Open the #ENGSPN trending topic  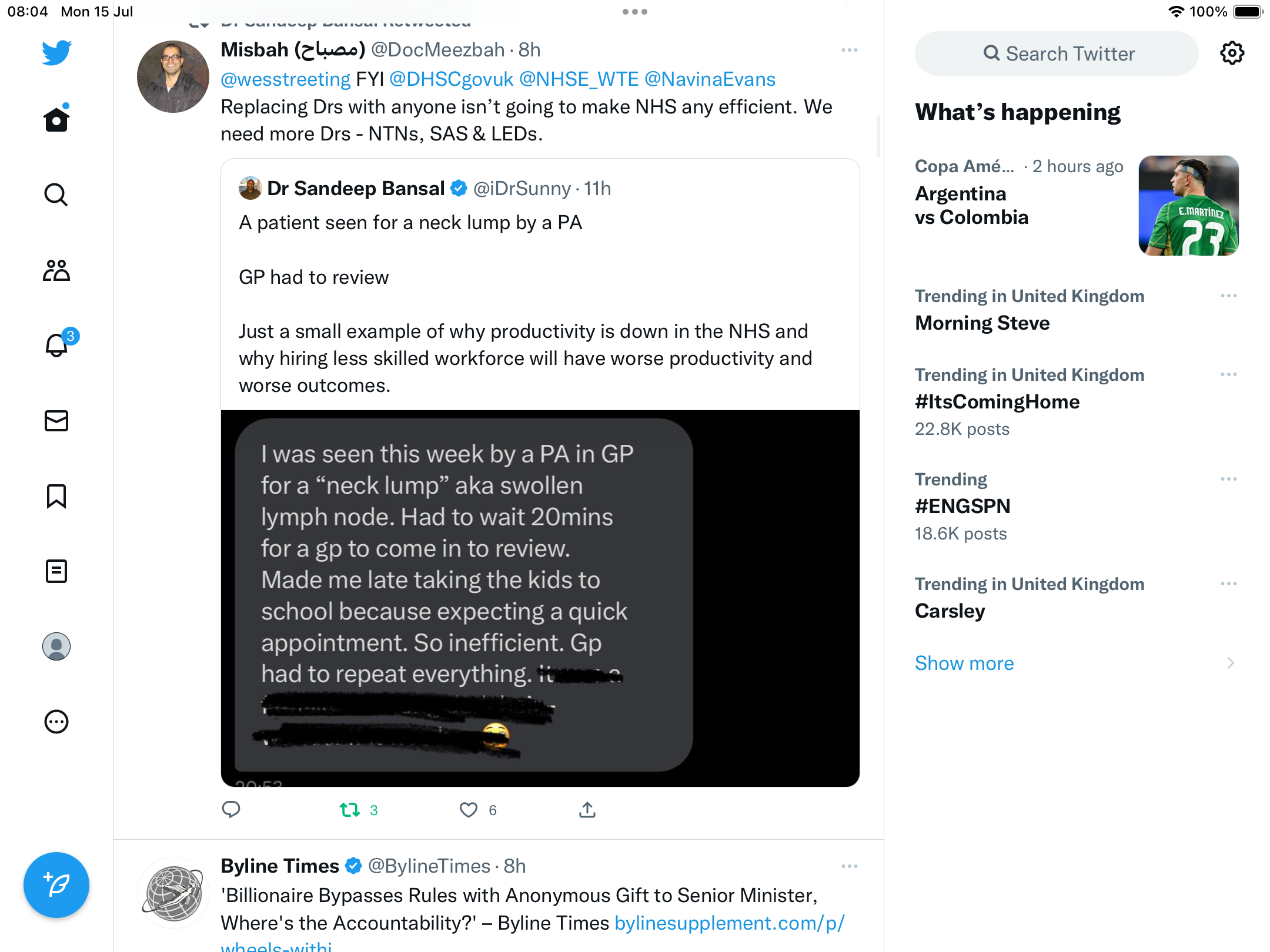click(962, 507)
